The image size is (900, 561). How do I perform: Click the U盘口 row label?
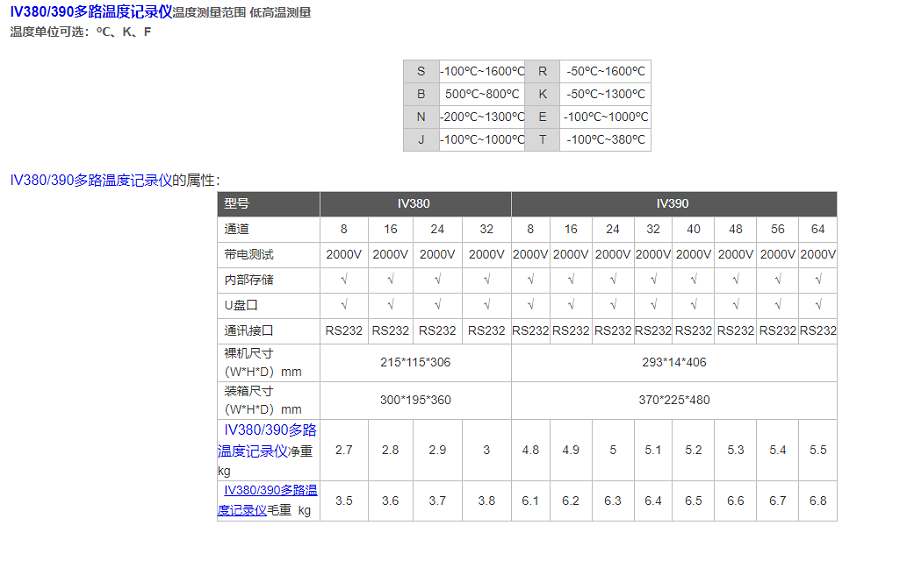241,305
